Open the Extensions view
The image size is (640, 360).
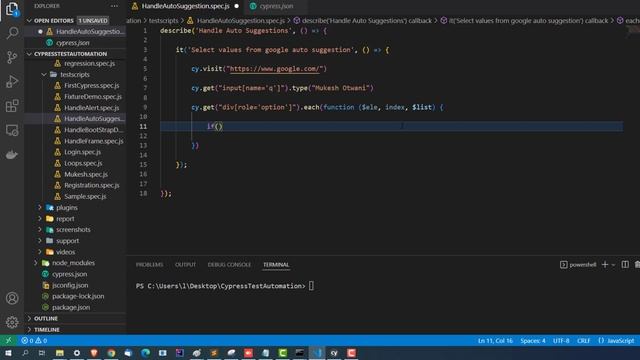12,106
